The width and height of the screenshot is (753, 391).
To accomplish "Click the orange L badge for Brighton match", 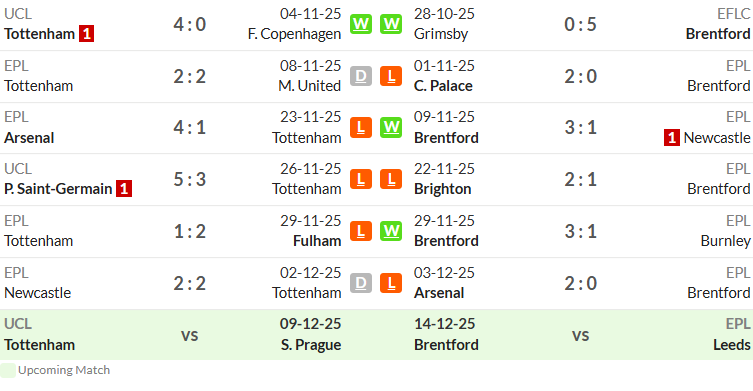I will coord(391,179).
